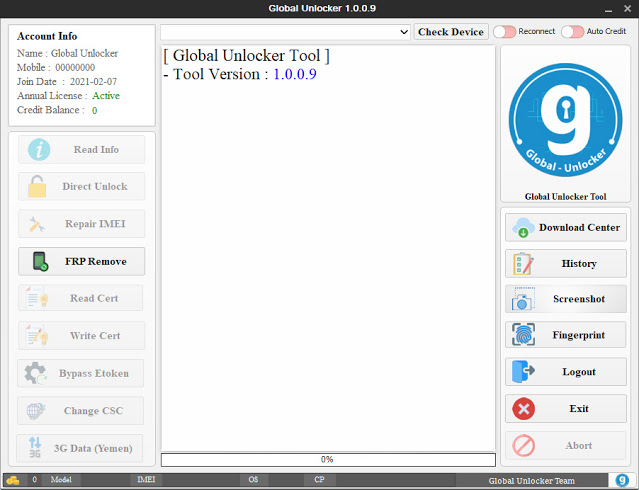
Task: Click the Join Date 2021-02-07 text
Action: [x=67, y=82]
